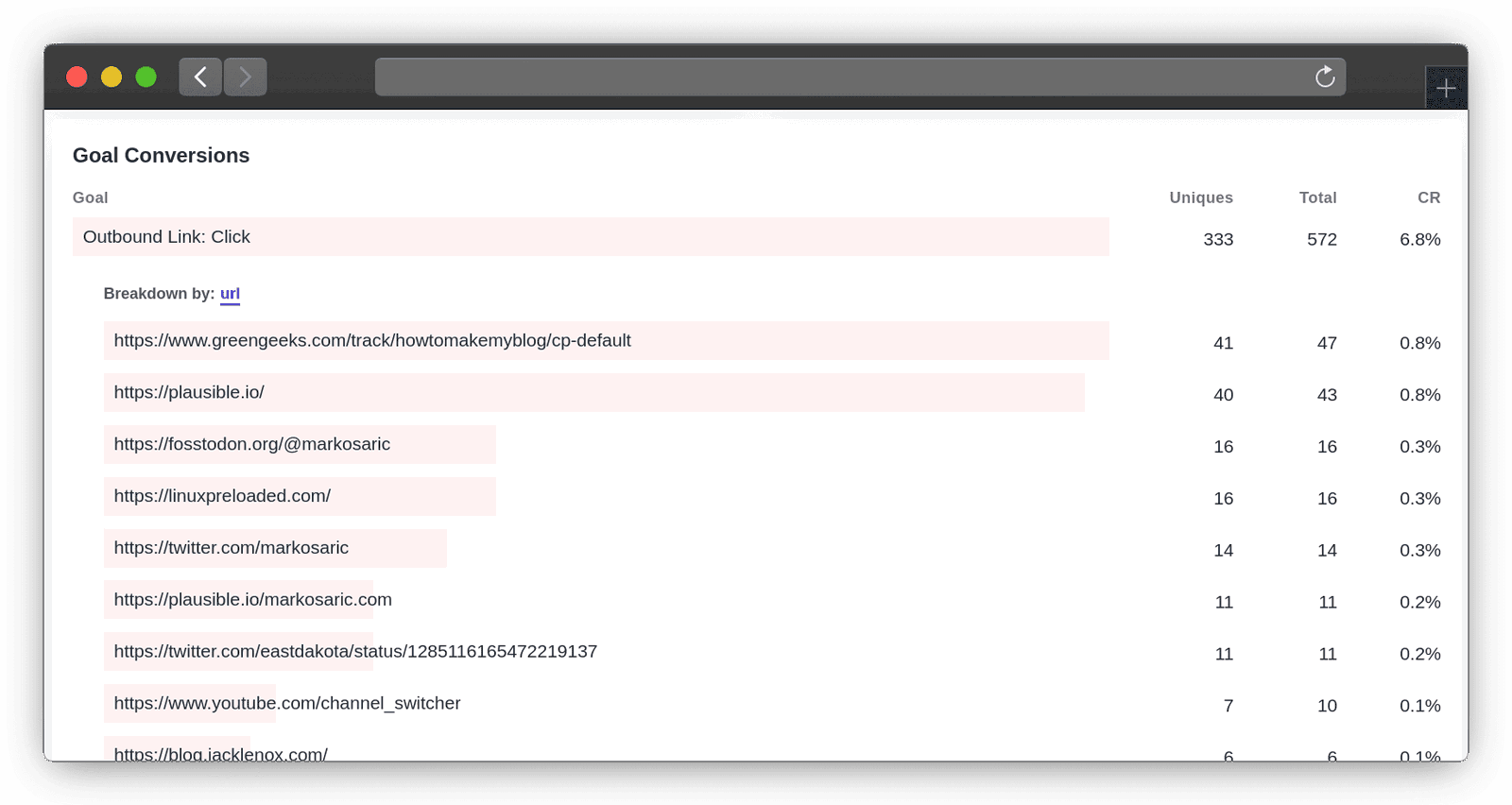
Task: Choose the linuxpreloaded.com URL row
Action: pos(222,496)
